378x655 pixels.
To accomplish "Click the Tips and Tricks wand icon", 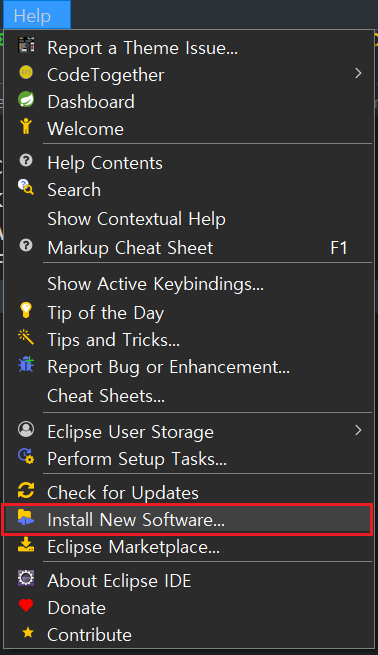I will coord(26,337).
